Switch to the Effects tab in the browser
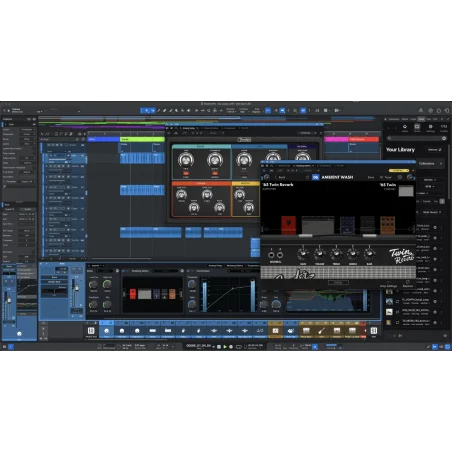452x452 pixels. click(x=405, y=119)
